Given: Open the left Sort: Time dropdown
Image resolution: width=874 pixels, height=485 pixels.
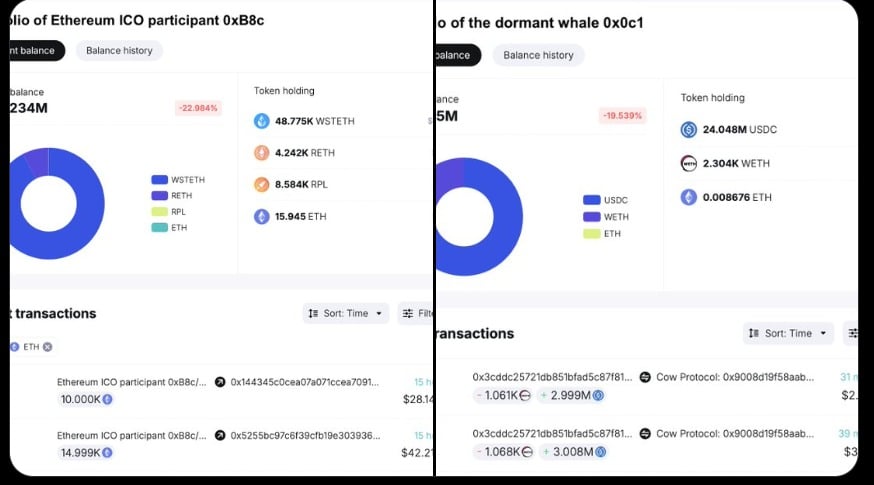Looking at the screenshot, I should point(345,314).
